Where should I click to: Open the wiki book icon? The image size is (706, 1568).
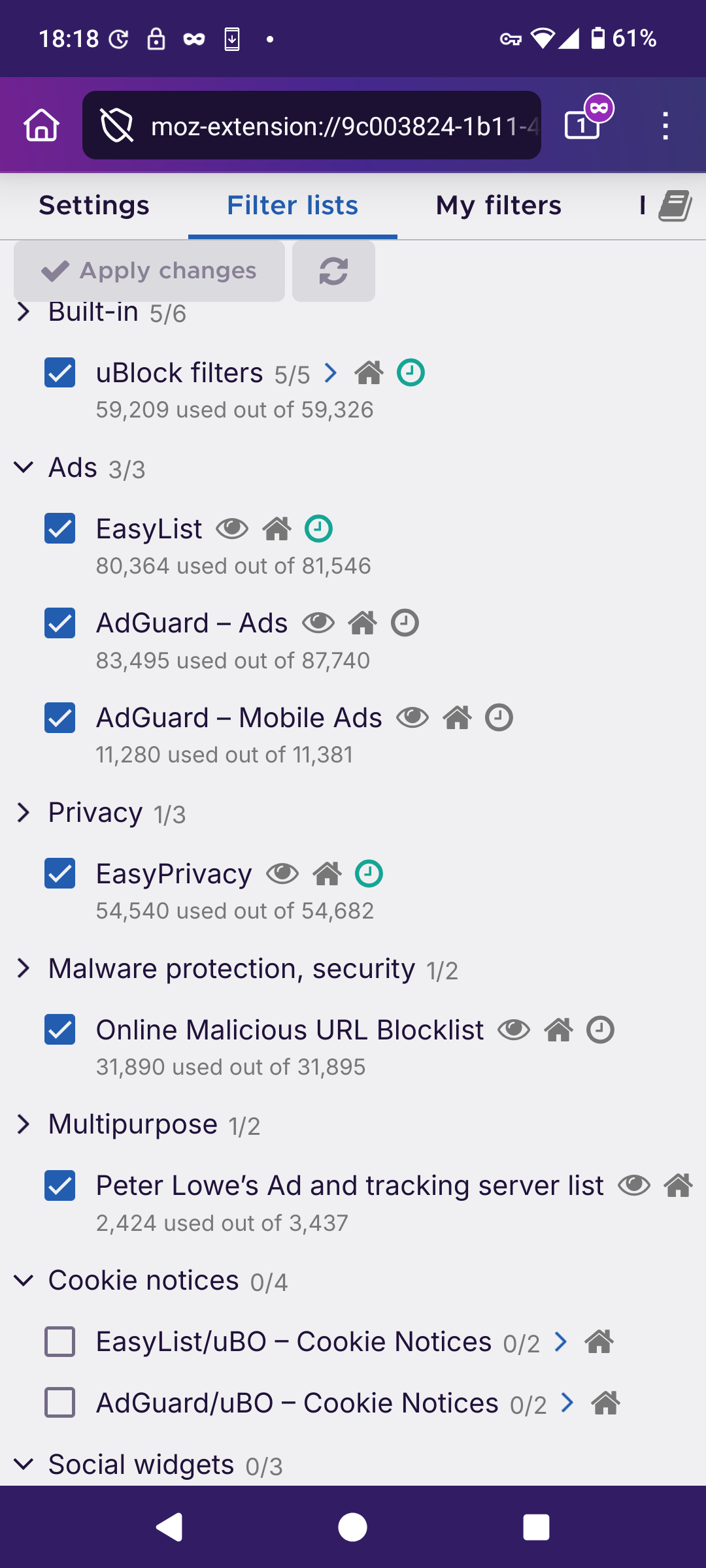pyautogui.click(x=675, y=206)
